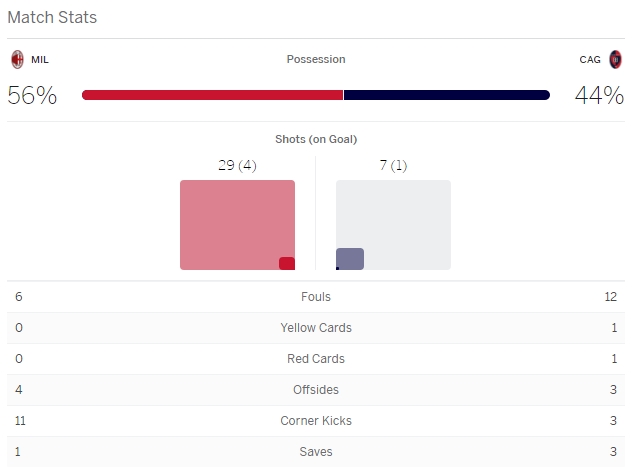Click the AC Milan team crest icon
This screenshot has height=469, width=637.
point(17,59)
